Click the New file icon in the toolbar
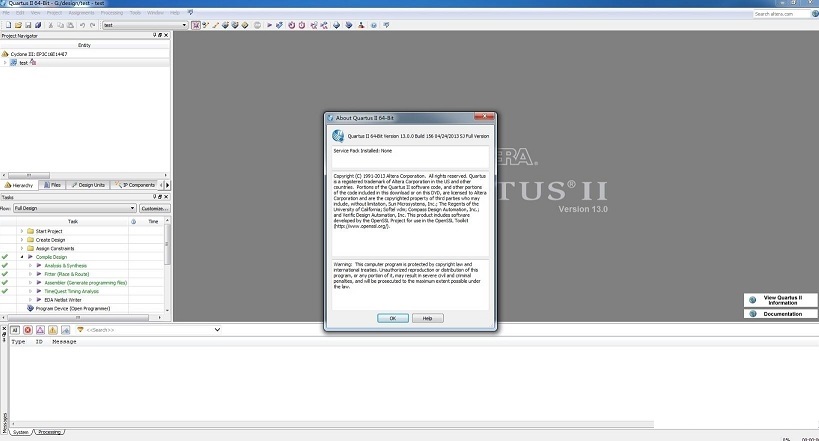819x441 pixels. click(x=8, y=25)
